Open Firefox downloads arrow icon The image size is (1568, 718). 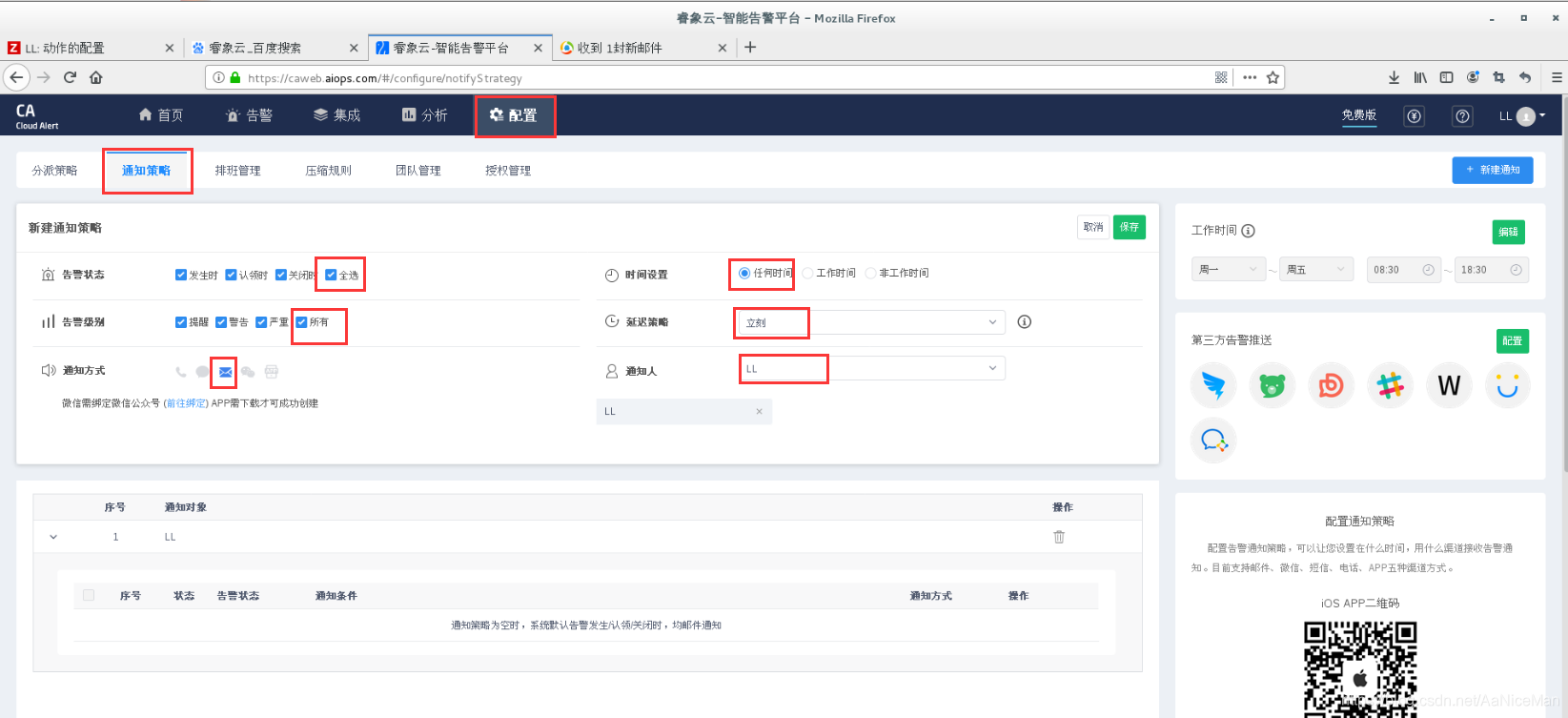(x=1394, y=77)
